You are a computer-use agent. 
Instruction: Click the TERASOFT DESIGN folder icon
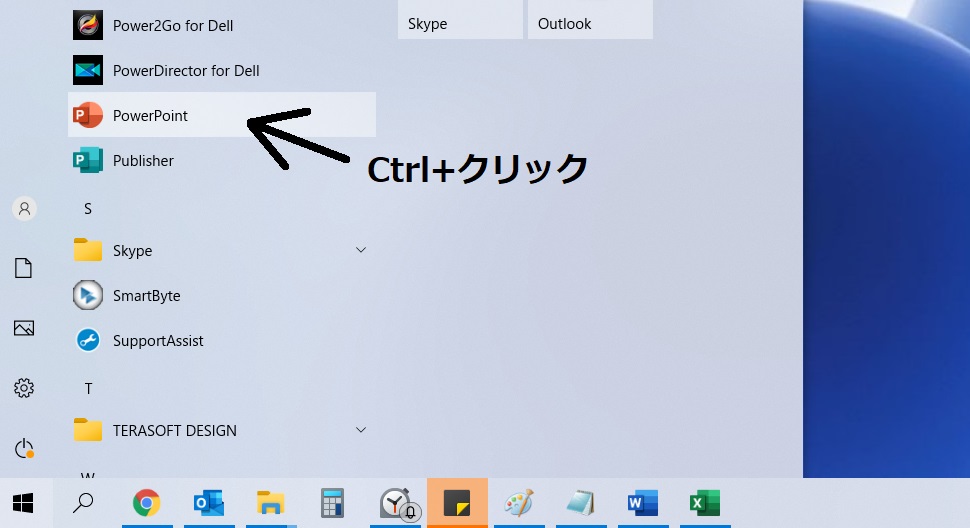[88, 430]
